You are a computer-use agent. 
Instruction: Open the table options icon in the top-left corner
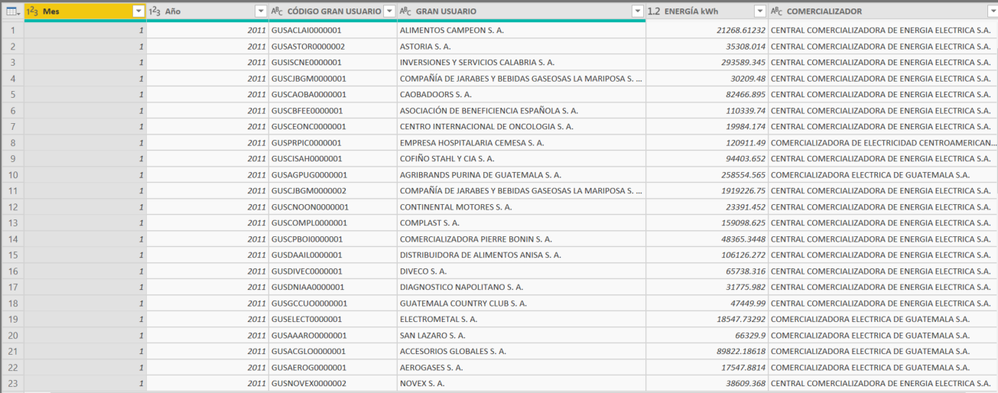coord(11,11)
